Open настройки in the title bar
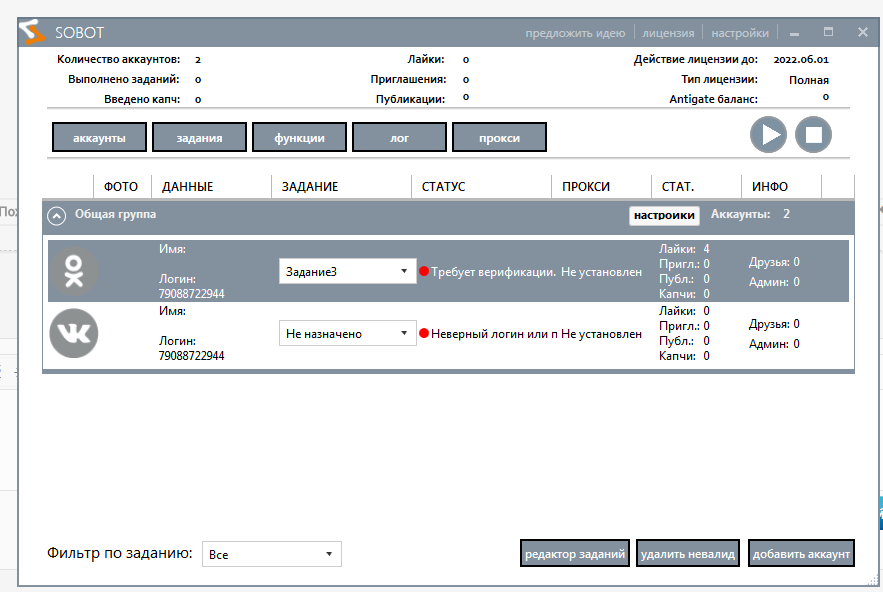 click(740, 33)
